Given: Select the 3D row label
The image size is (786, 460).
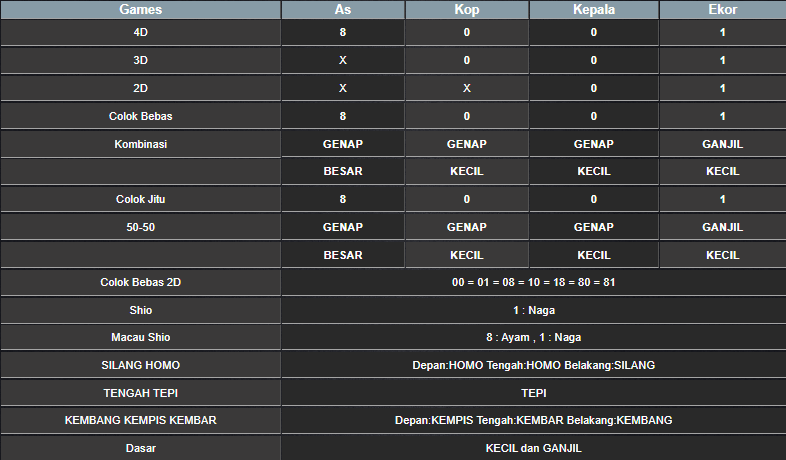Looking at the screenshot, I should 140,61.
